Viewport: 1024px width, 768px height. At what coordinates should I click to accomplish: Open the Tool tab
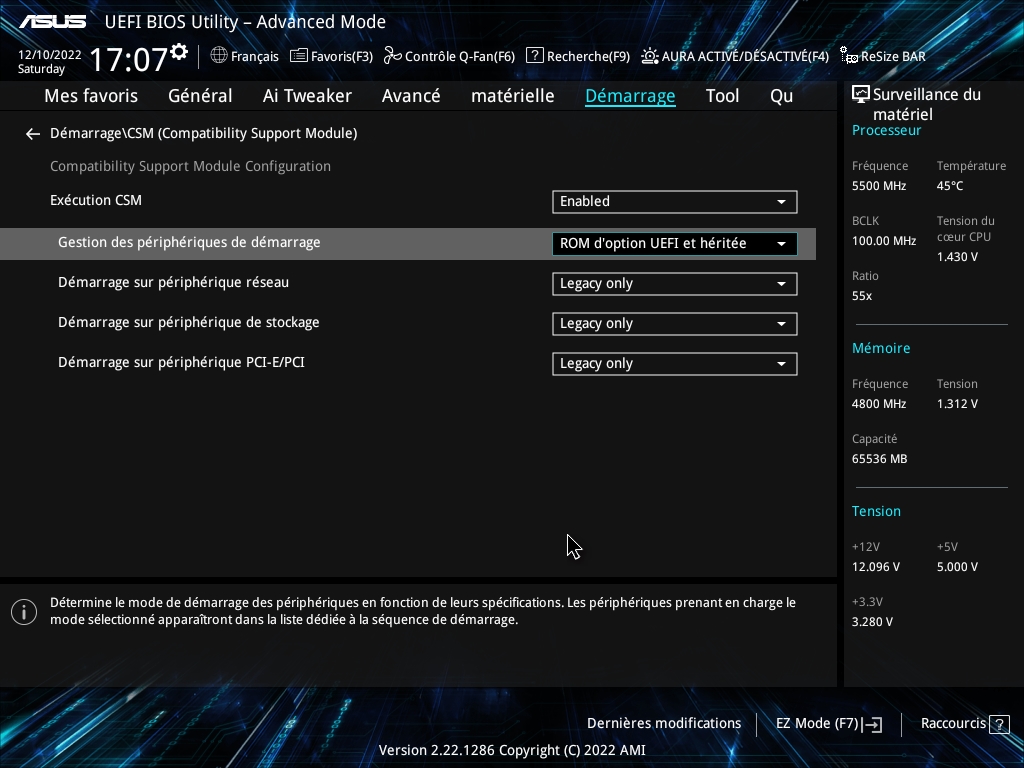(x=722, y=96)
